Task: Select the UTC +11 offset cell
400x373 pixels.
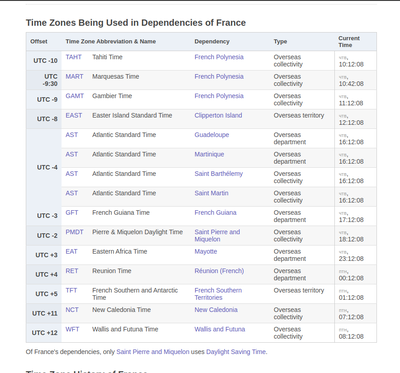Action: tap(44, 313)
